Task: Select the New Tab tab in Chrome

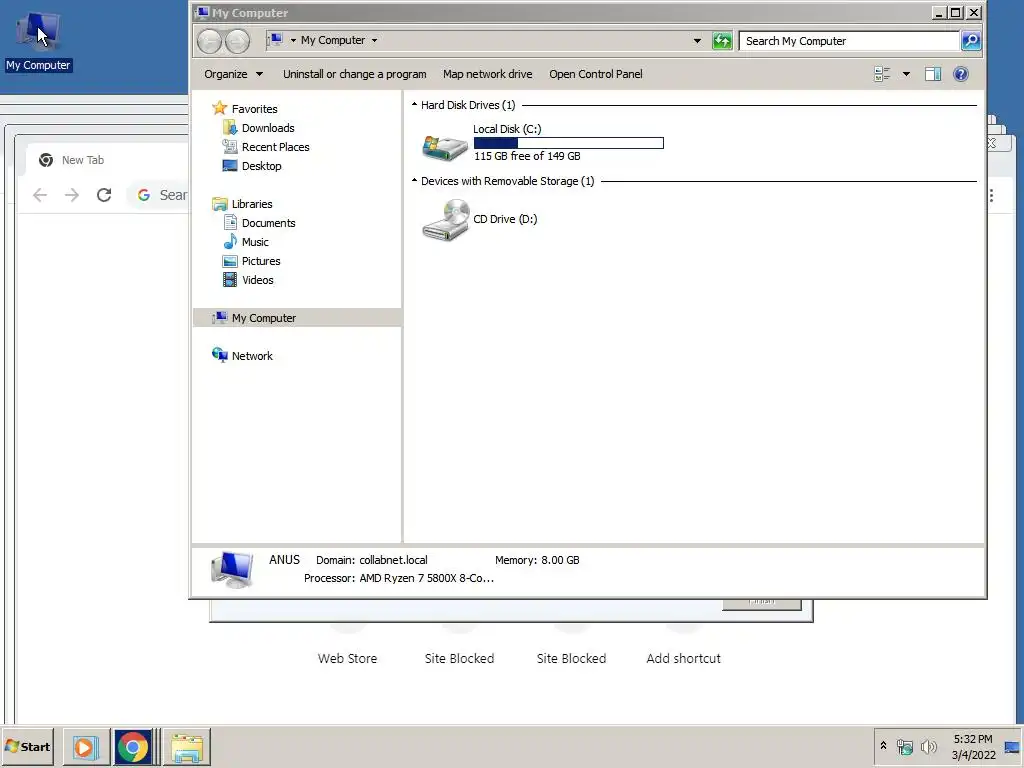Action: [82, 160]
